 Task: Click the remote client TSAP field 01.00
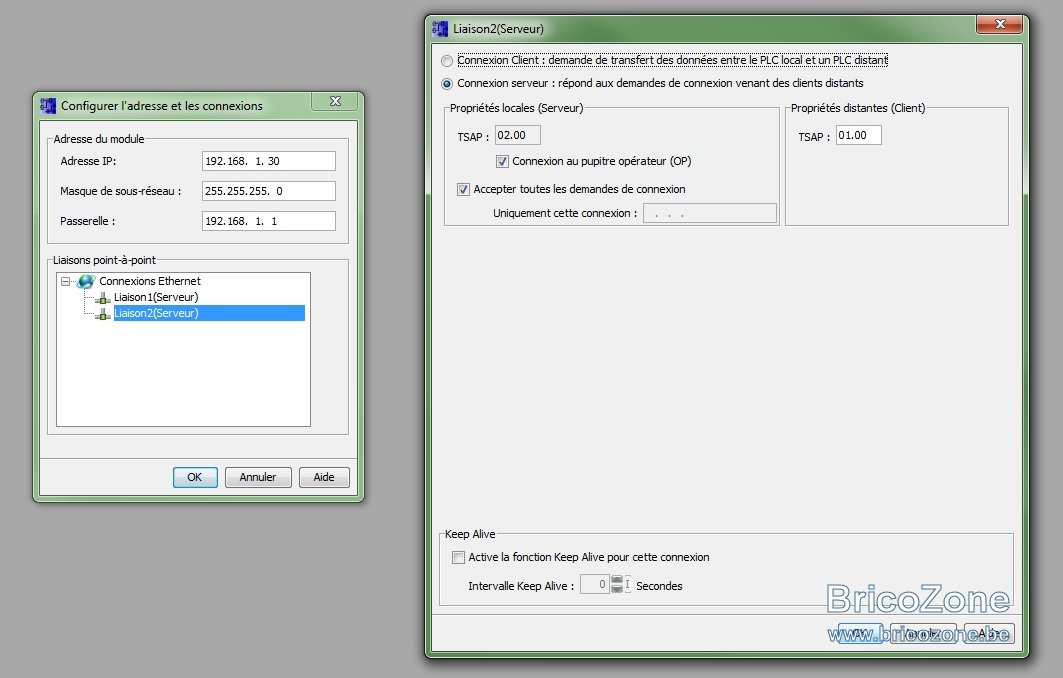pyautogui.click(x=858, y=135)
